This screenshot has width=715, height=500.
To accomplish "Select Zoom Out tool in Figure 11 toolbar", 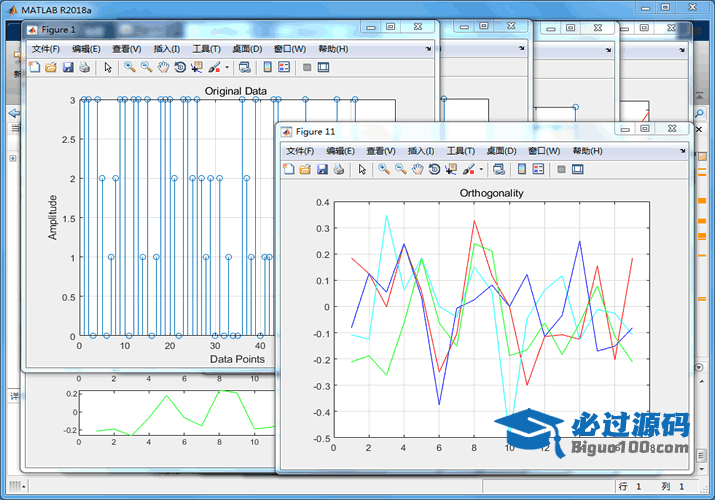I will [401, 170].
